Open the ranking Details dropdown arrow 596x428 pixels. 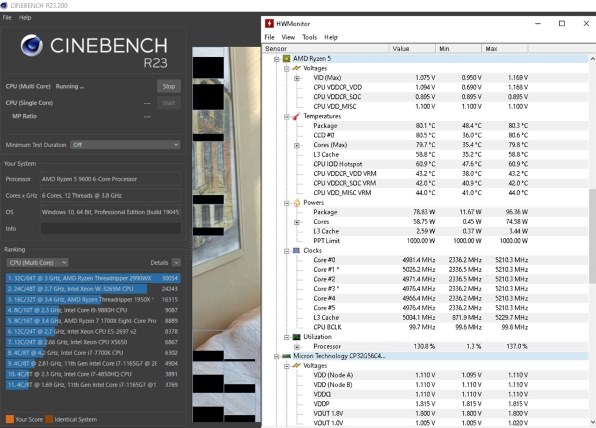[x=176, y=263]
